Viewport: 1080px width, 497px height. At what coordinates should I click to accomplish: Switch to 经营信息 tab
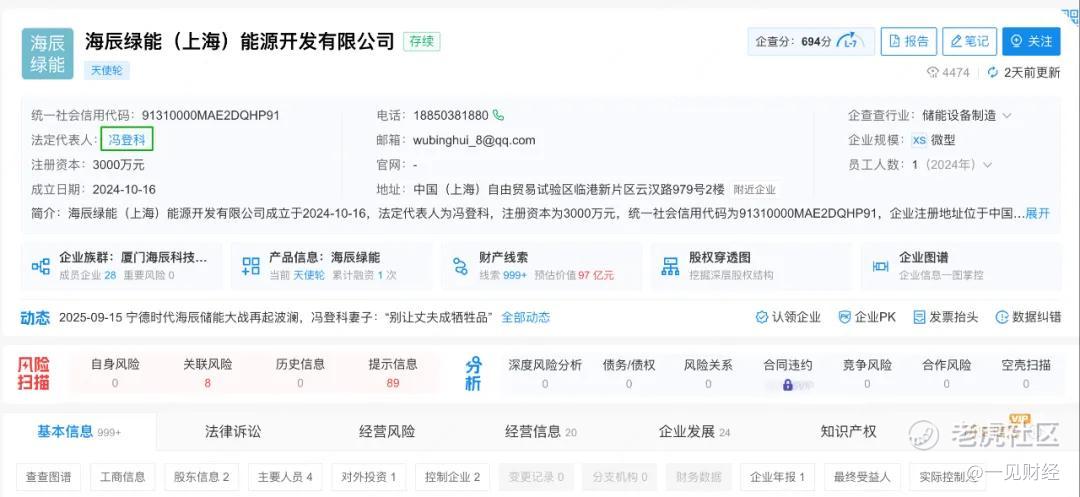pos(541,432)
